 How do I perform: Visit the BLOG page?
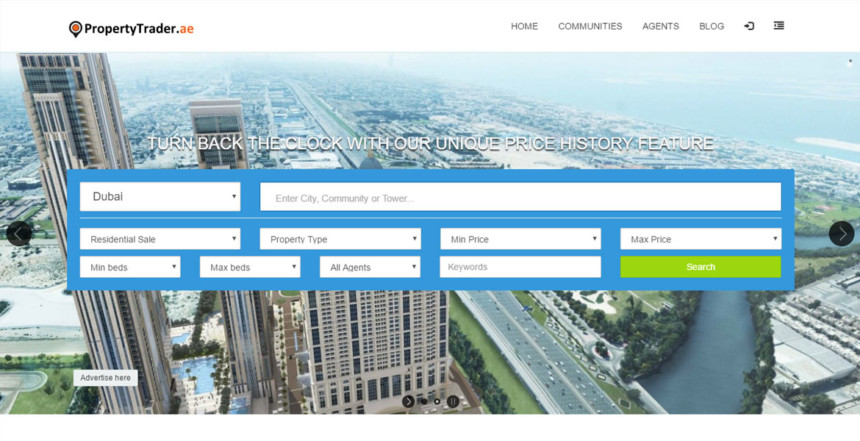711,26
